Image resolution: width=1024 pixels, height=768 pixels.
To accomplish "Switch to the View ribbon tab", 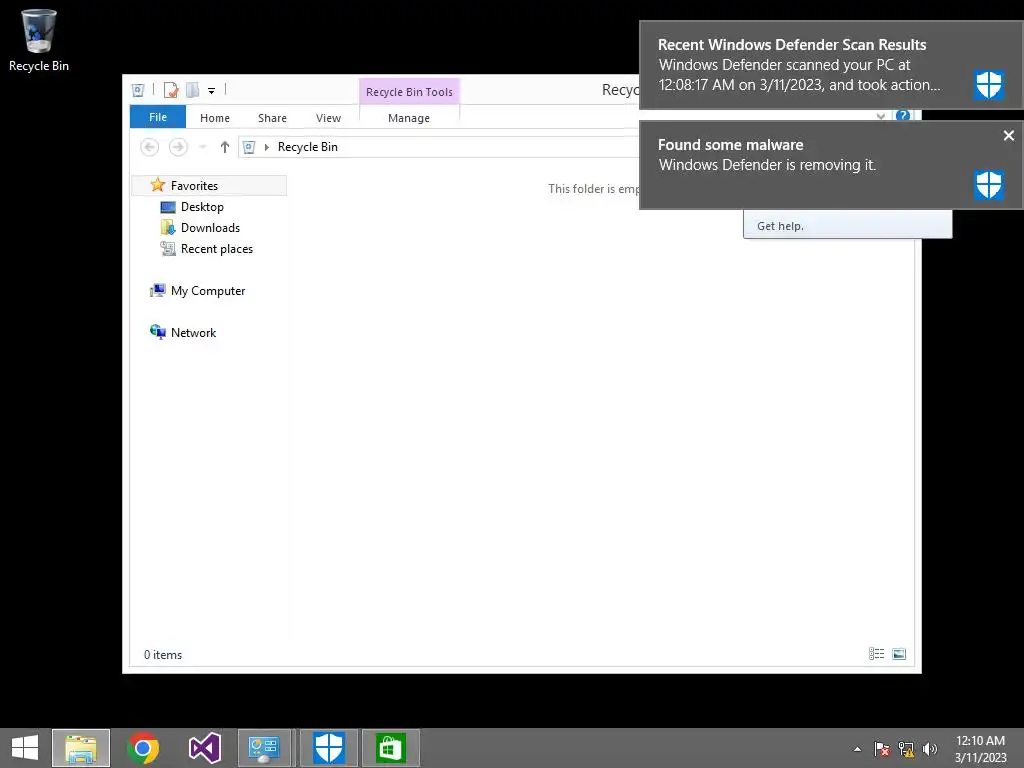I will tap(328, 118).
